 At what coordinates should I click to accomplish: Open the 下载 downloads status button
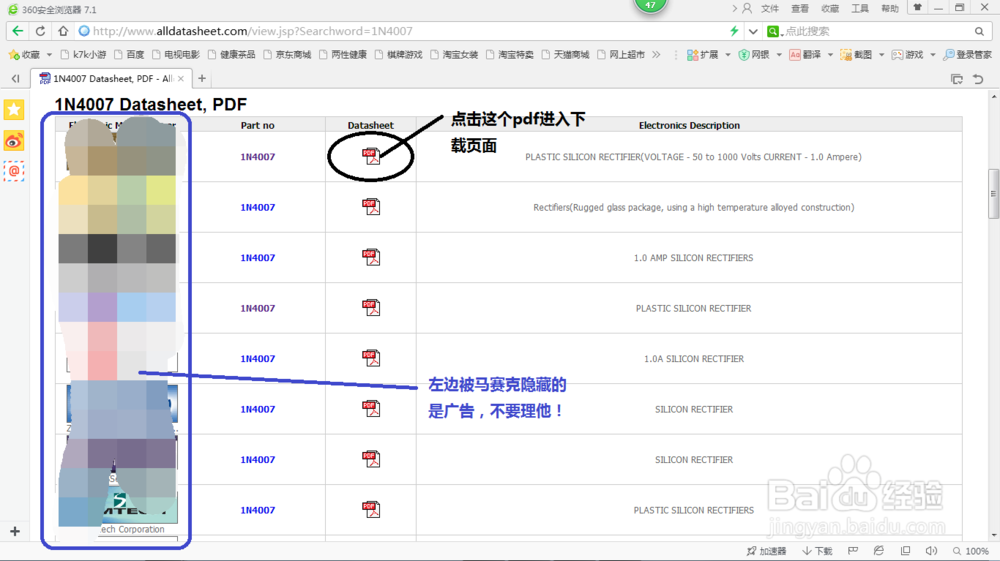818,551
